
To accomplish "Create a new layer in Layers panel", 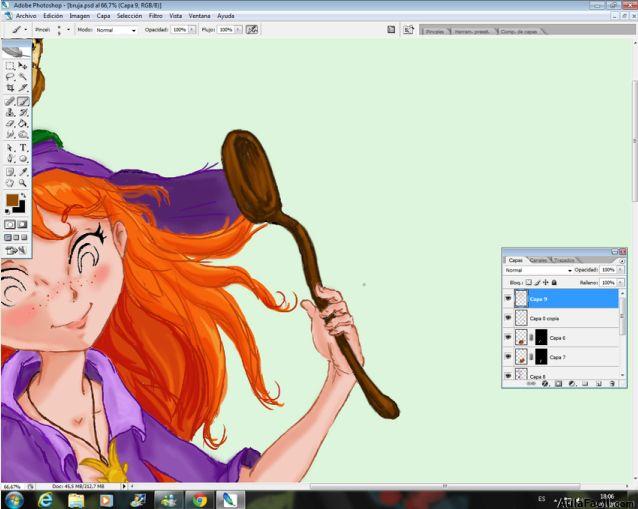I will coord(599,384).
